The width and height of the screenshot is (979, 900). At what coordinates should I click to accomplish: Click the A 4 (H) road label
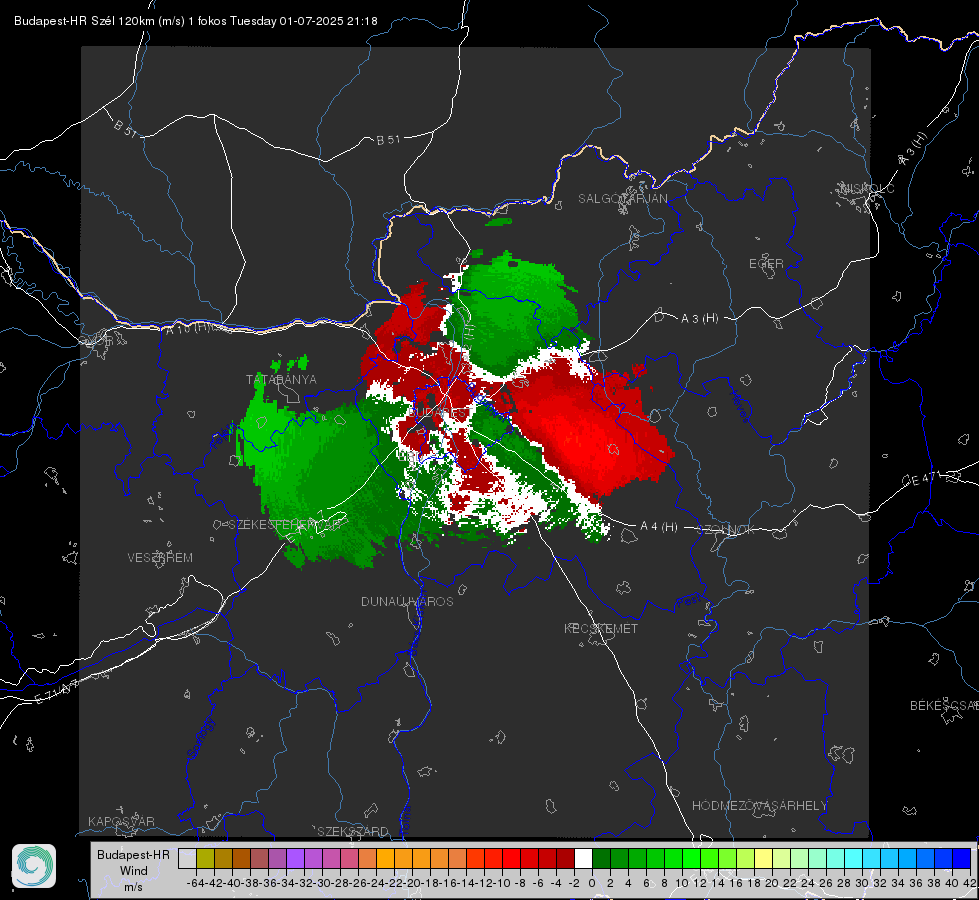(x=659, y=527)
